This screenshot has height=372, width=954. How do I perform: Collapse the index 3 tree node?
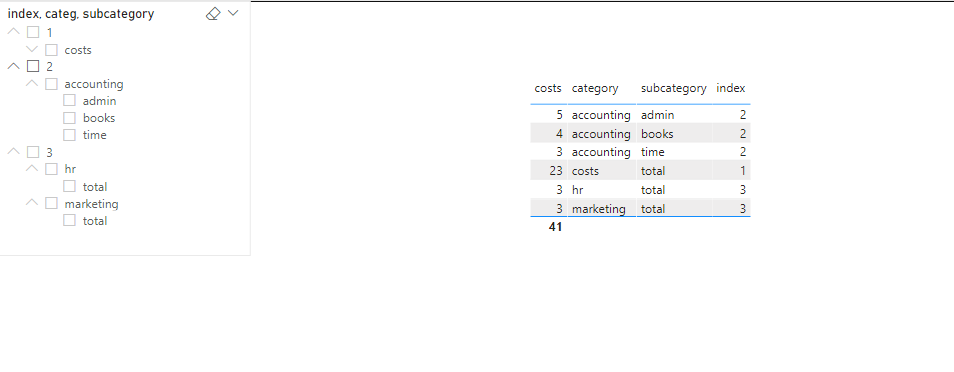pyautogui.click(x=13, y=152)
